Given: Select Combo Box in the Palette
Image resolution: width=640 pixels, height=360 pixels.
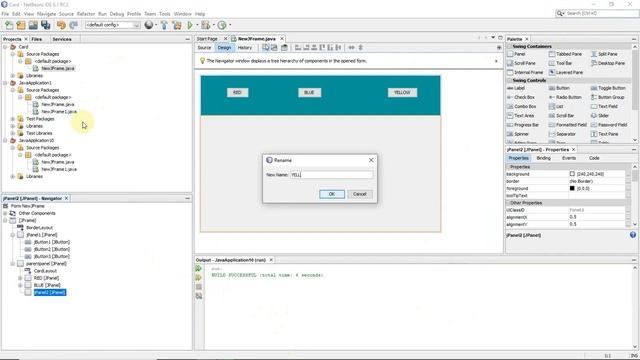Looking at the screenshot, I should (x=522, y=107).
